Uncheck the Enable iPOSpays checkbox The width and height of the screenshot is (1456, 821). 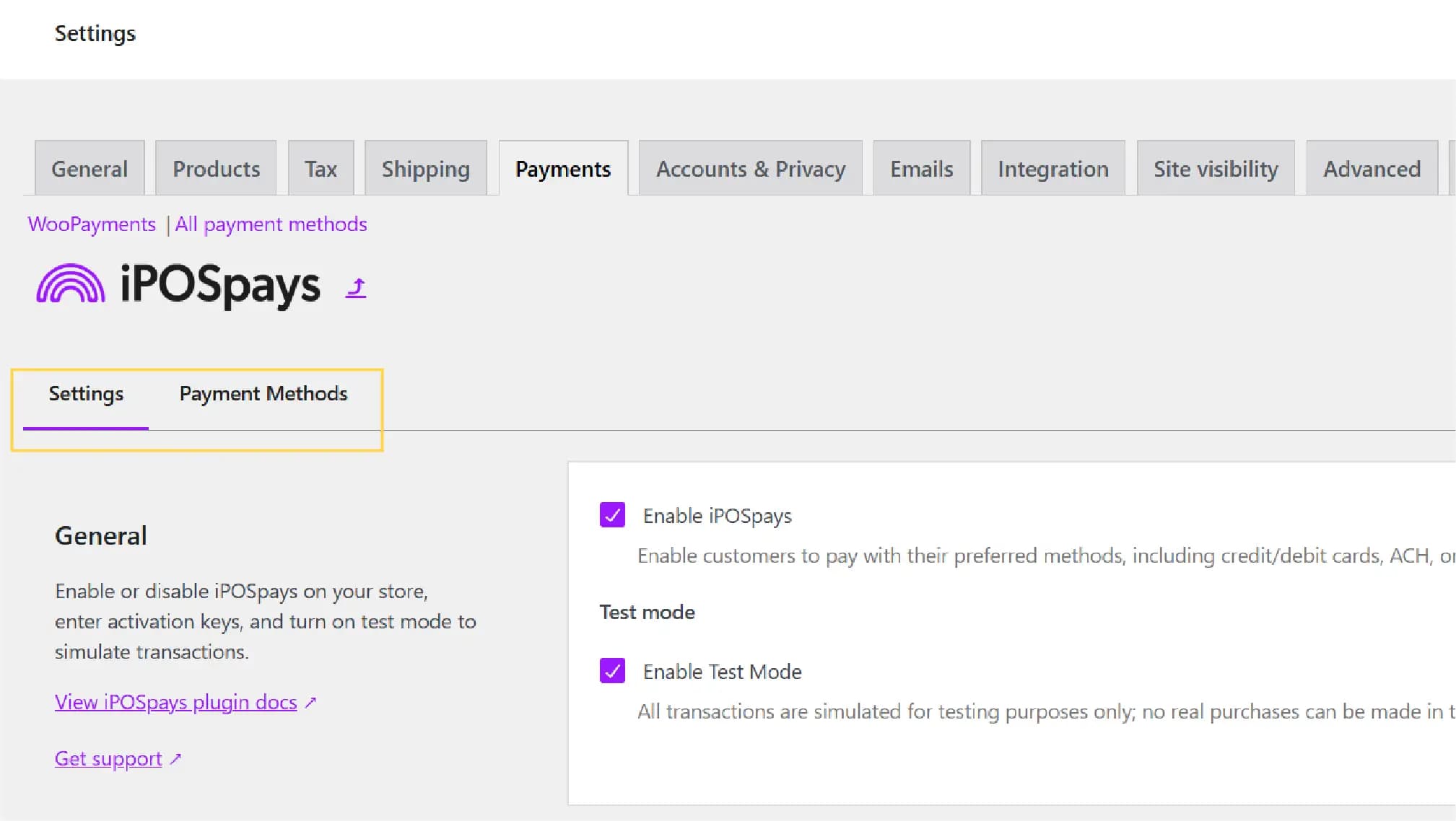pyautogui.click(x=612, y=515)
